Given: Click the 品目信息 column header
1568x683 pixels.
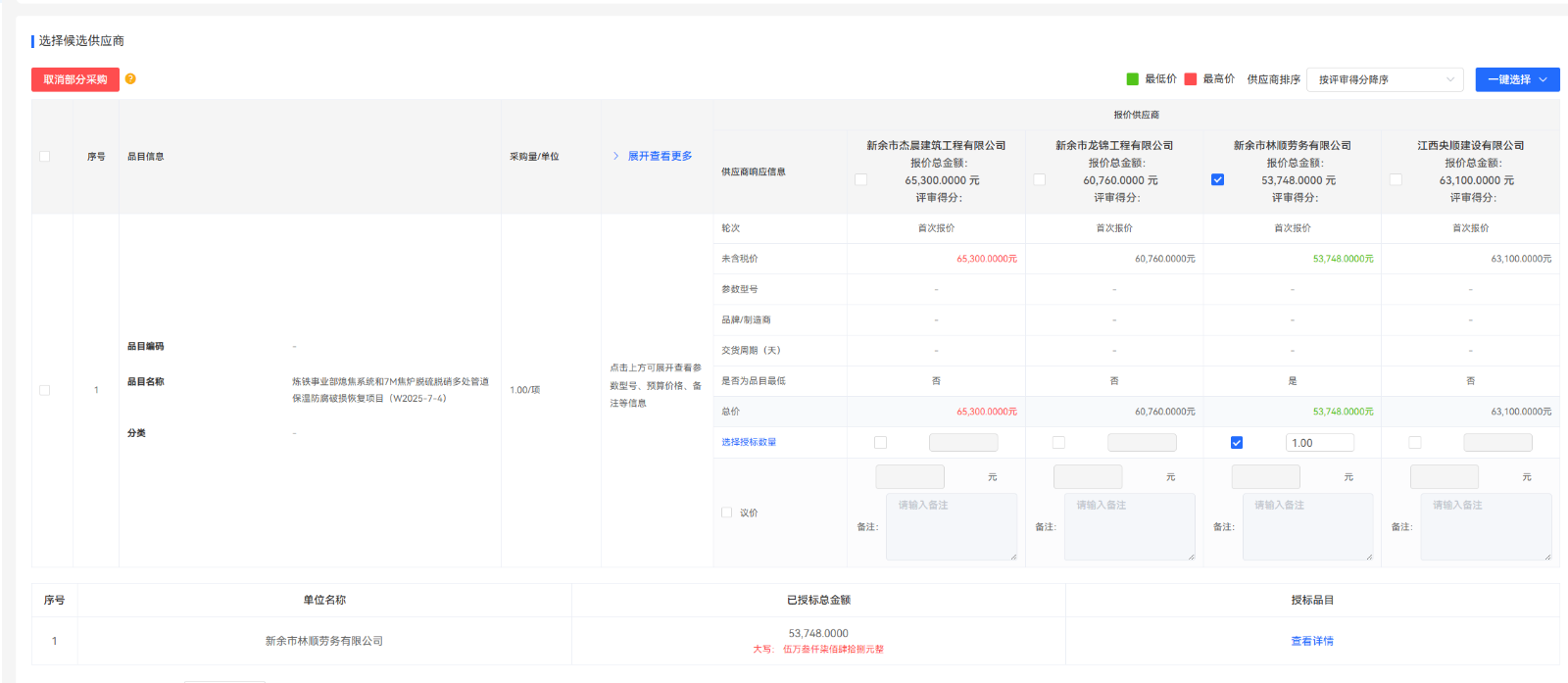Looking at the screenshot, I should (x=146, y=156).
